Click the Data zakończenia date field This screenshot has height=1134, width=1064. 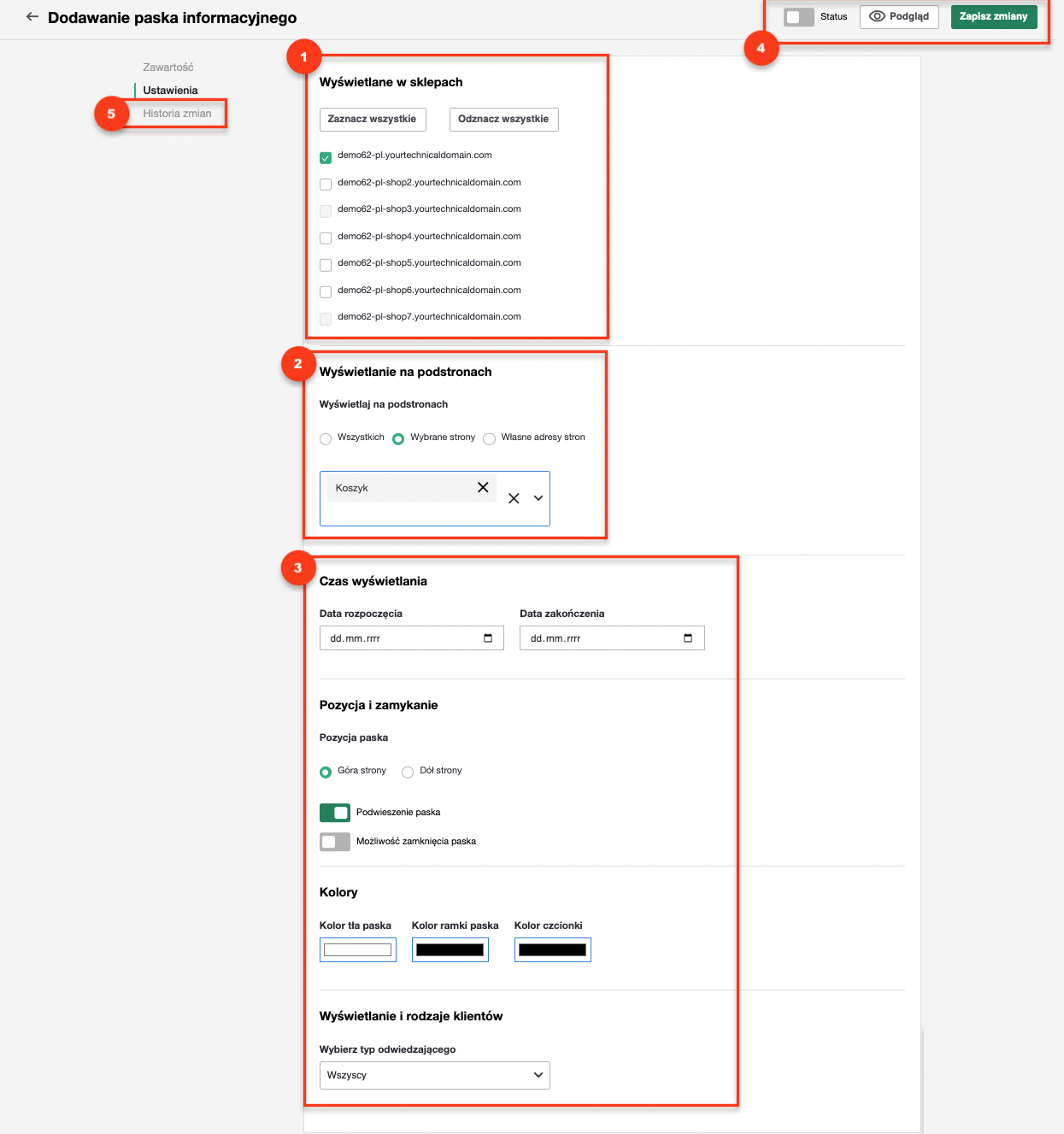[x=612, y=638]
